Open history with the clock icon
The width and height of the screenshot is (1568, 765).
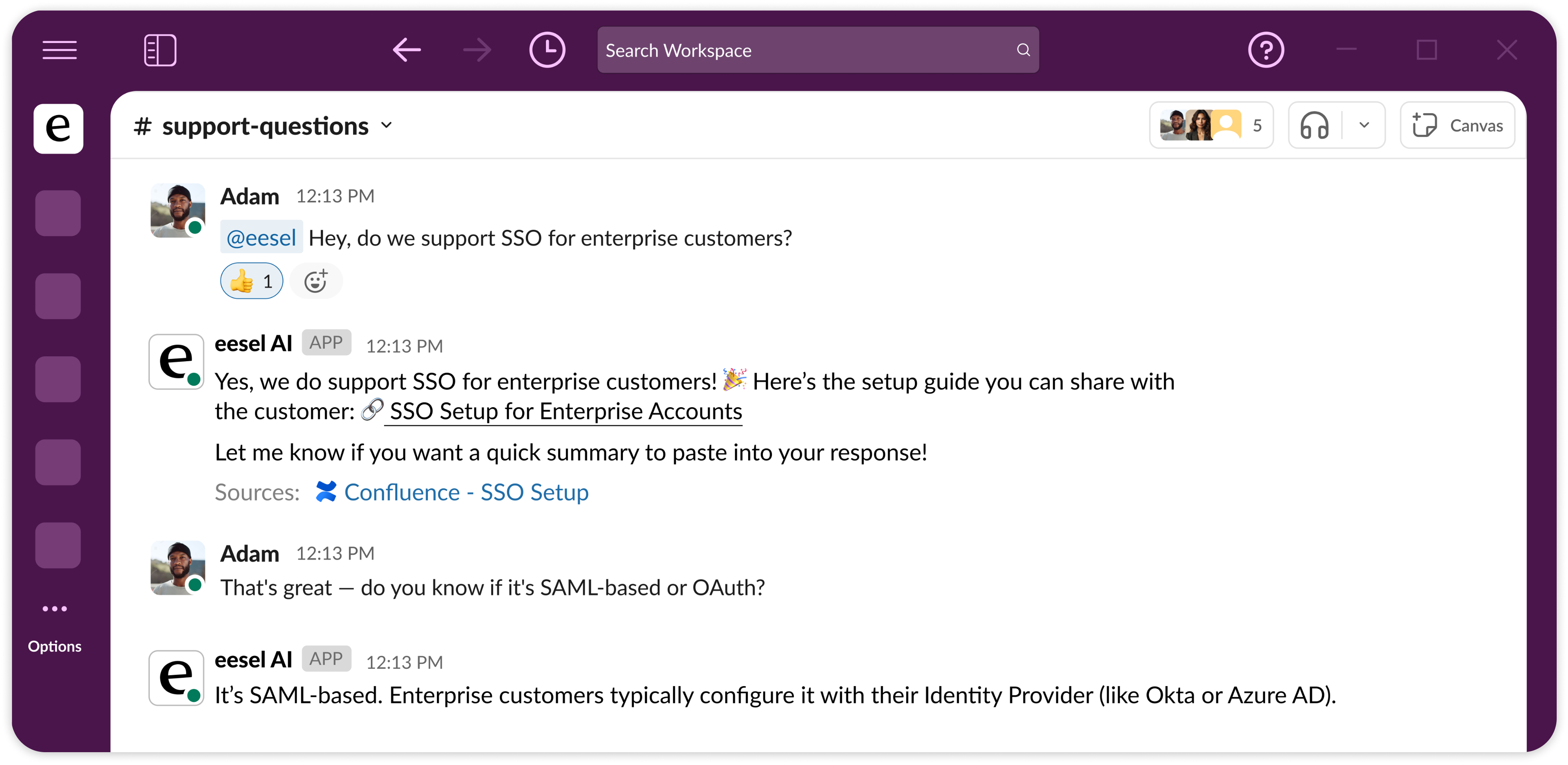pyautogui.click(x=547, y=50)
